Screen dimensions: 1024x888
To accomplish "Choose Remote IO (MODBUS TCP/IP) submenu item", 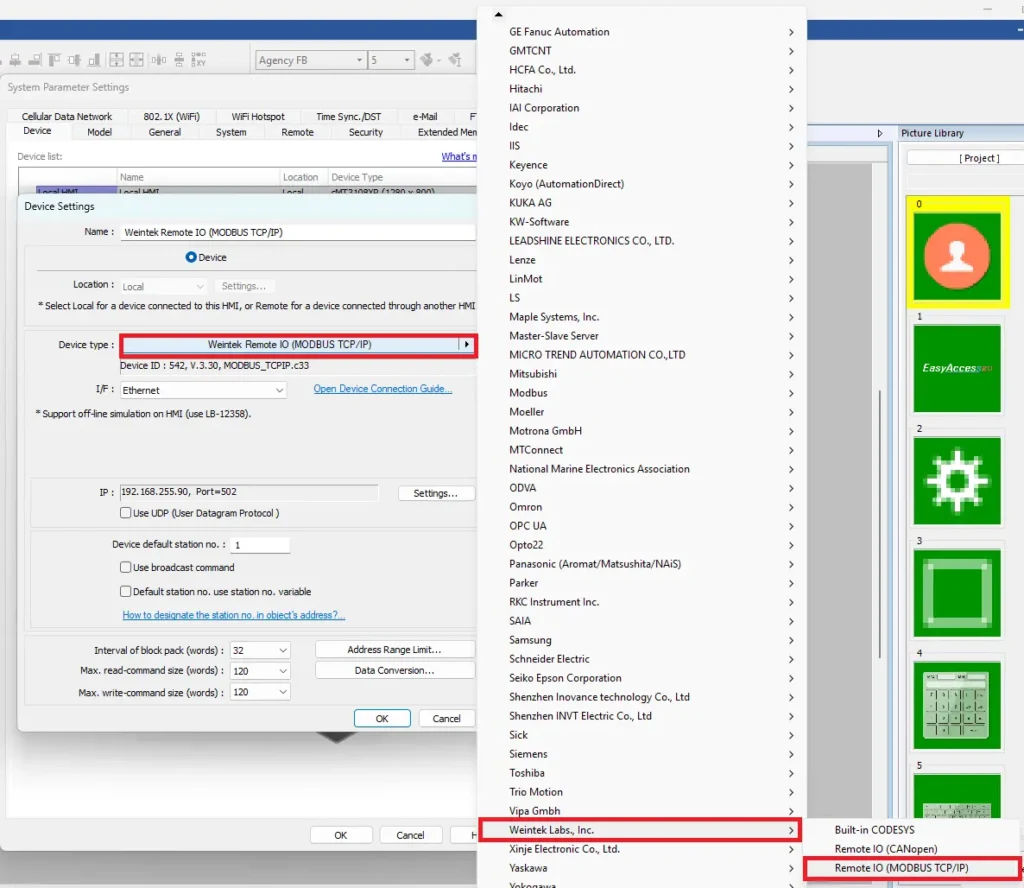I will pos(911,868).
